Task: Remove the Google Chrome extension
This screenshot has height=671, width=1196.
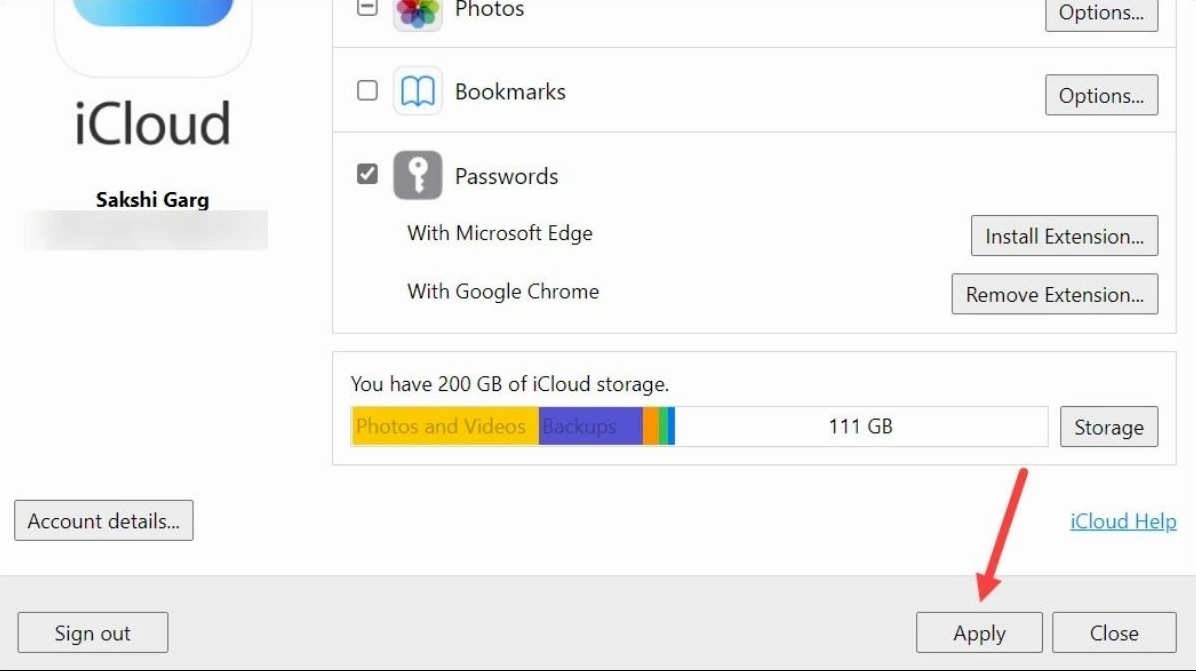Action: (1054, 295)
